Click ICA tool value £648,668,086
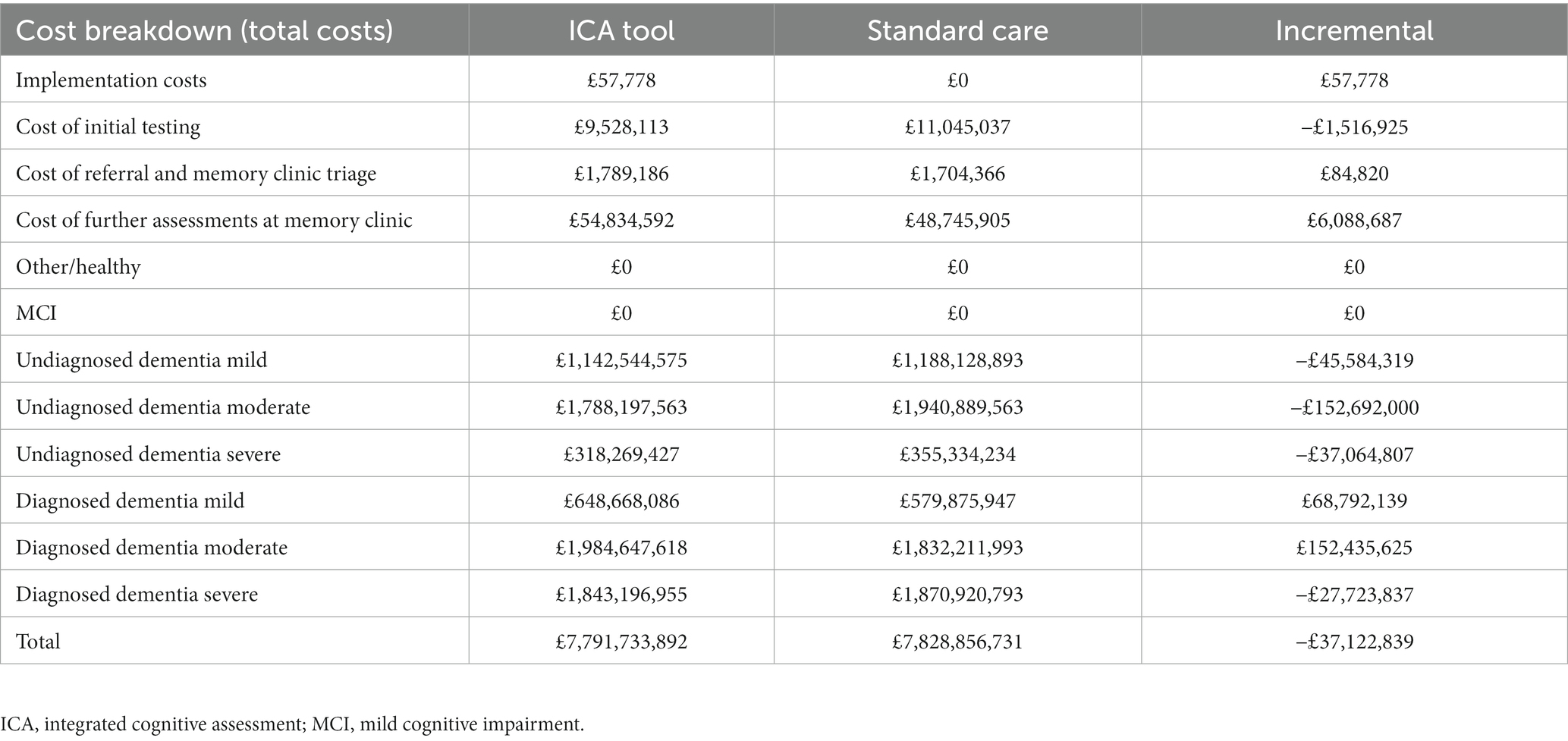 (621, 501)
